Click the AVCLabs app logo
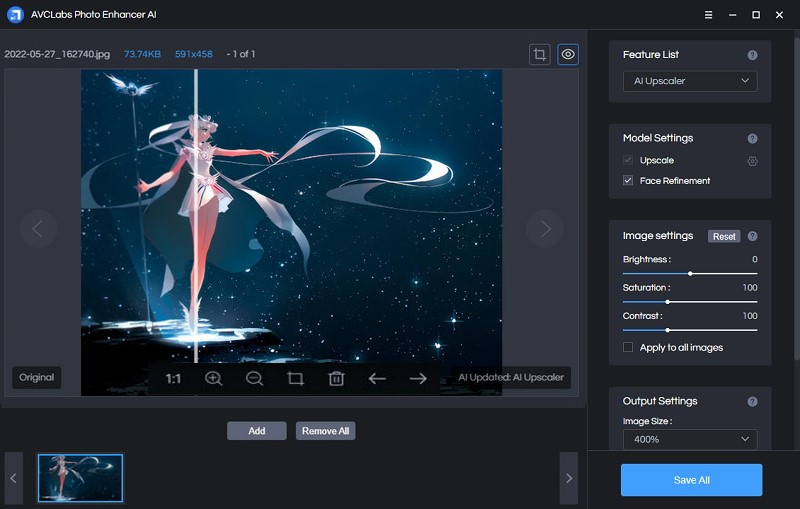The height and width of the screenshot is (509, 800). click(15, 15)
